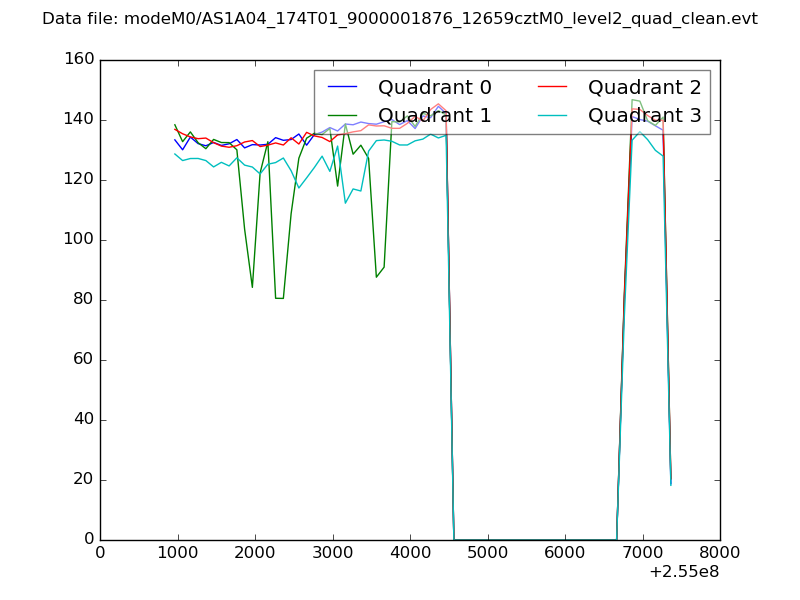The width and height of the screenshot is (800, 600).
Task: Click the red Quadrant 2 legend line
Action: point(552,87)
